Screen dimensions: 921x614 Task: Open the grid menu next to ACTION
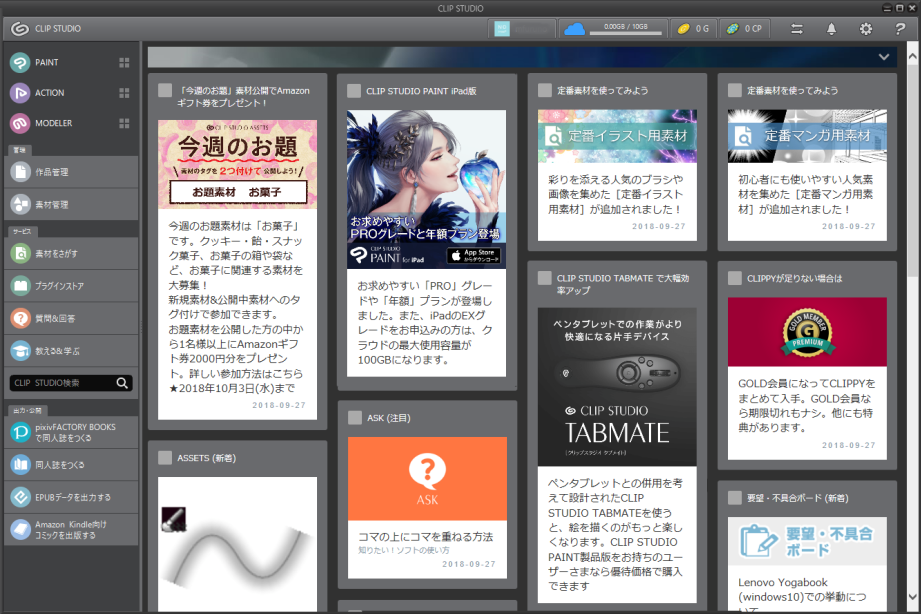click(124, 93)
